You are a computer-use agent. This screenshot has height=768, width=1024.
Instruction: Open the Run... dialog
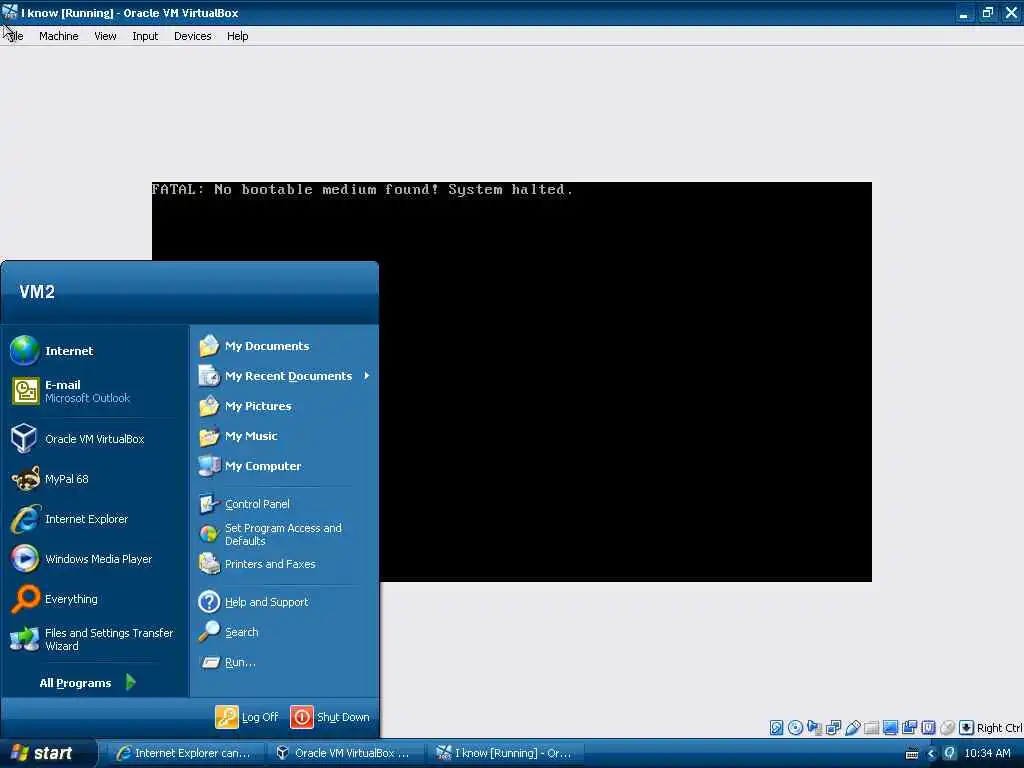(284, 662)
